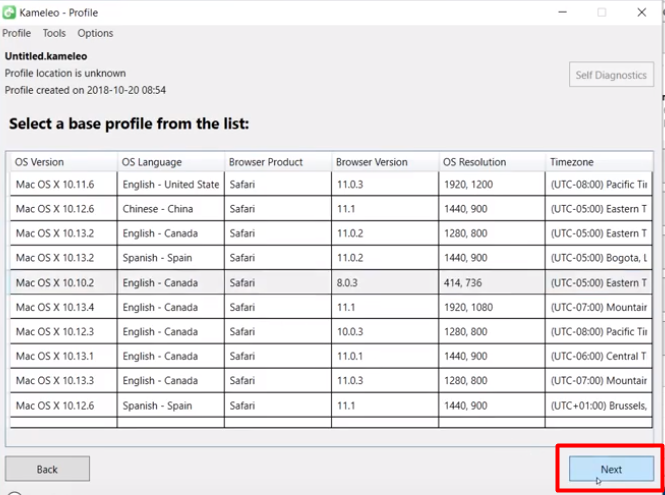
Task: Minimize the Kameleo window
Action: (x=562, y=12)
